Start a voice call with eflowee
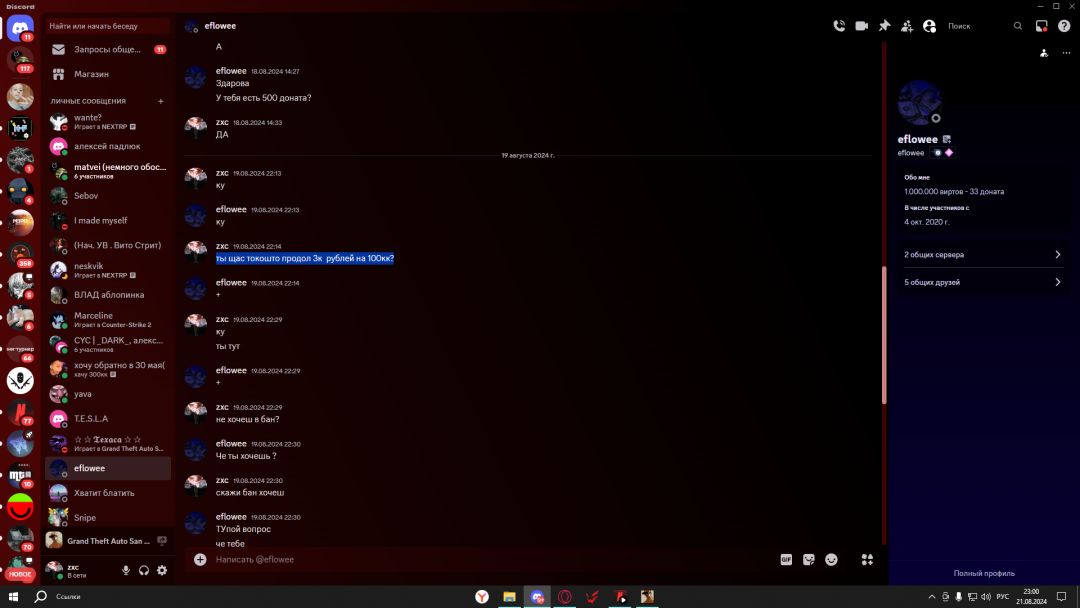Screen dimensions: 1080x608 (839, 26)
